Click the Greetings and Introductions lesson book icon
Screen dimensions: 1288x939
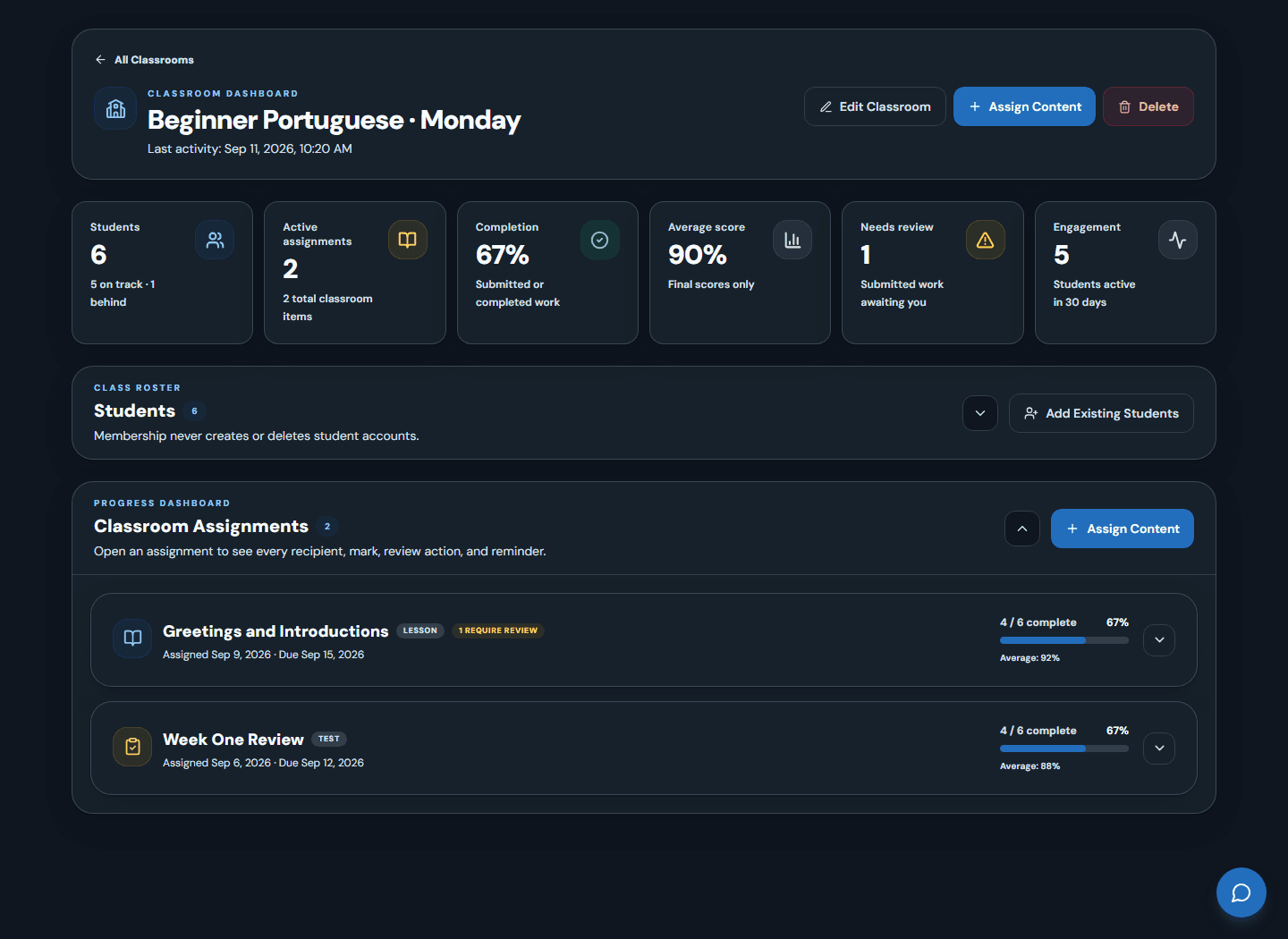(132, 639)
